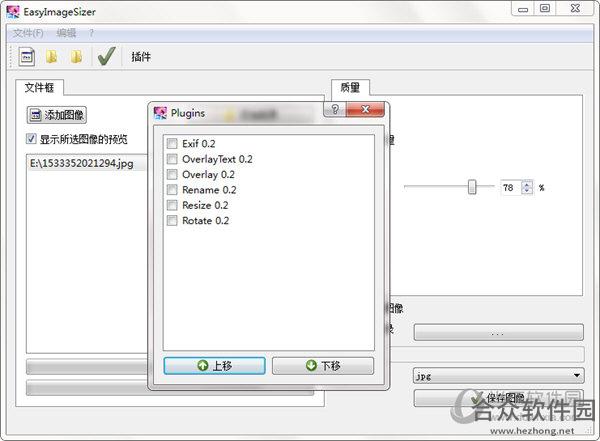Screen dimensions: 600x441
Task: Click the add image file toolbar icon
Action: (x=27, y=57)
